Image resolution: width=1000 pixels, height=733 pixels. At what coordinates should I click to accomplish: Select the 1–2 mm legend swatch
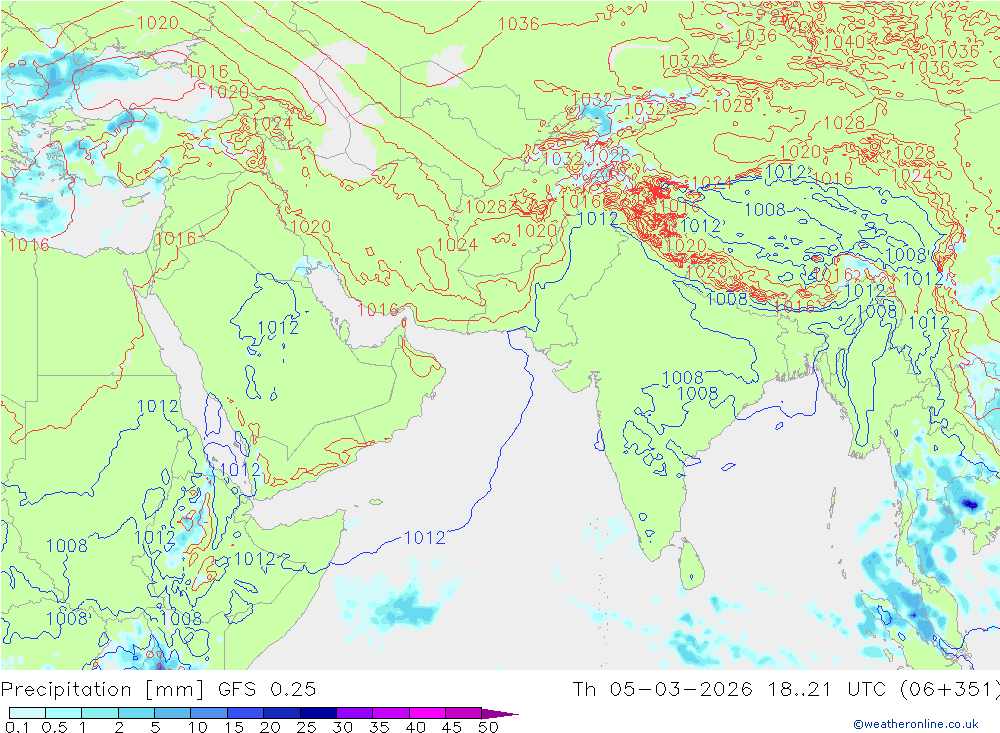[100, 713]
